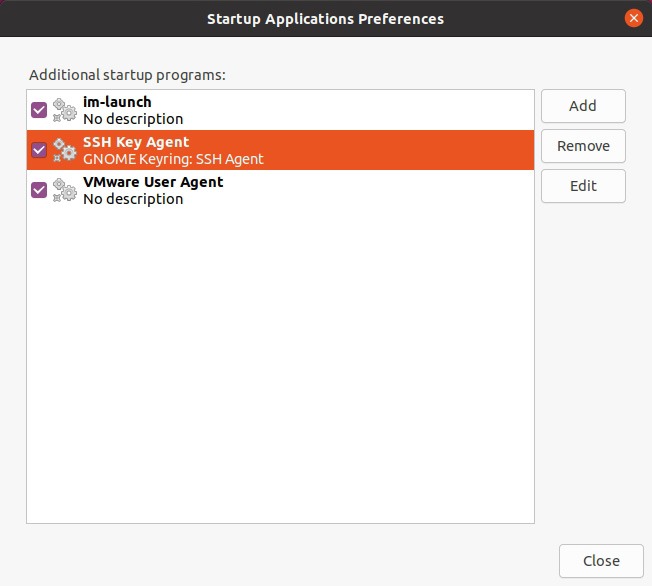Edit the selected startup entry
Image resolution: width=652 pixels, height=586 pixels.
(583, 186)
